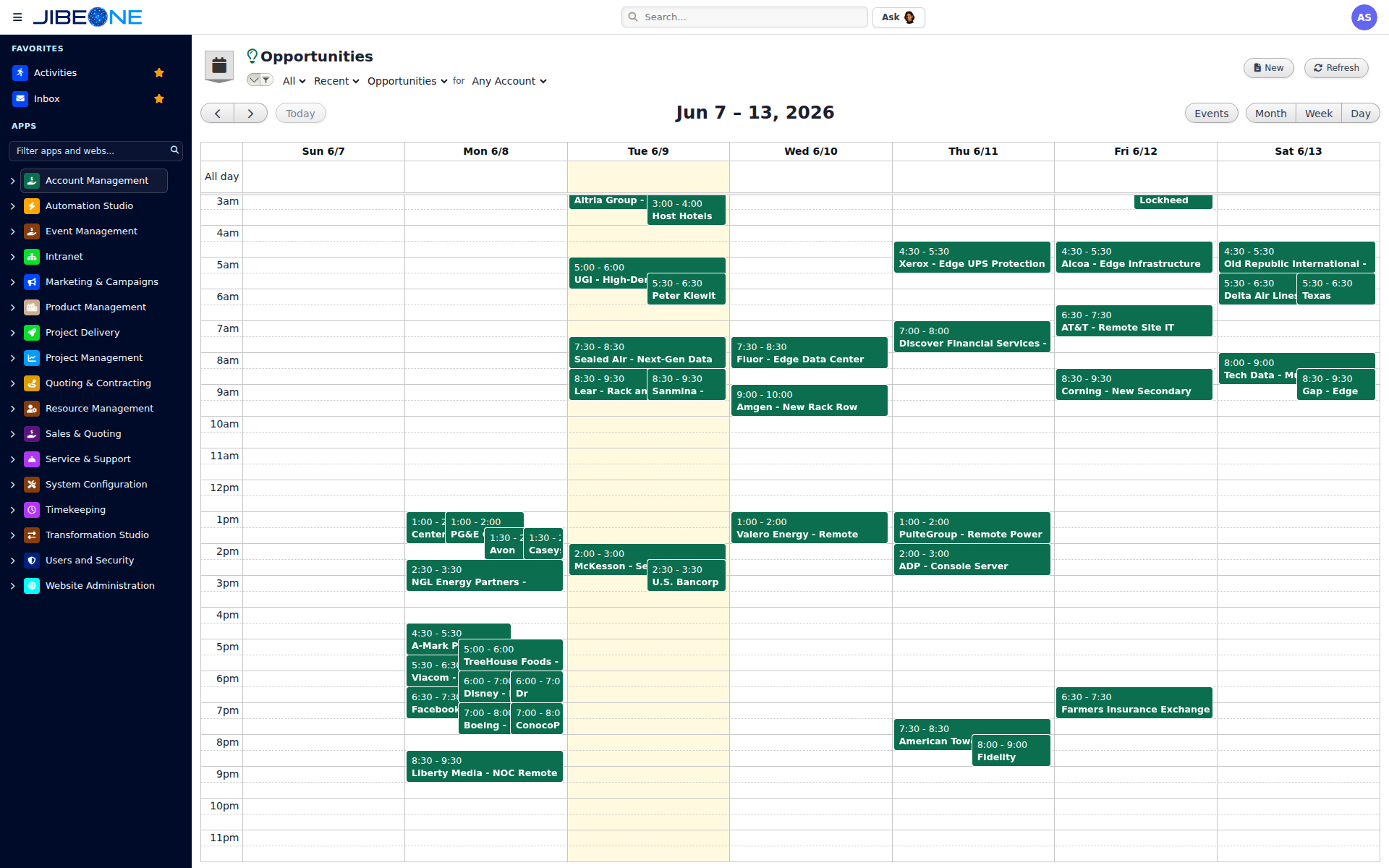Screen dimensions: 1389x868
Task: Open the Events view
Action: 1211,114
